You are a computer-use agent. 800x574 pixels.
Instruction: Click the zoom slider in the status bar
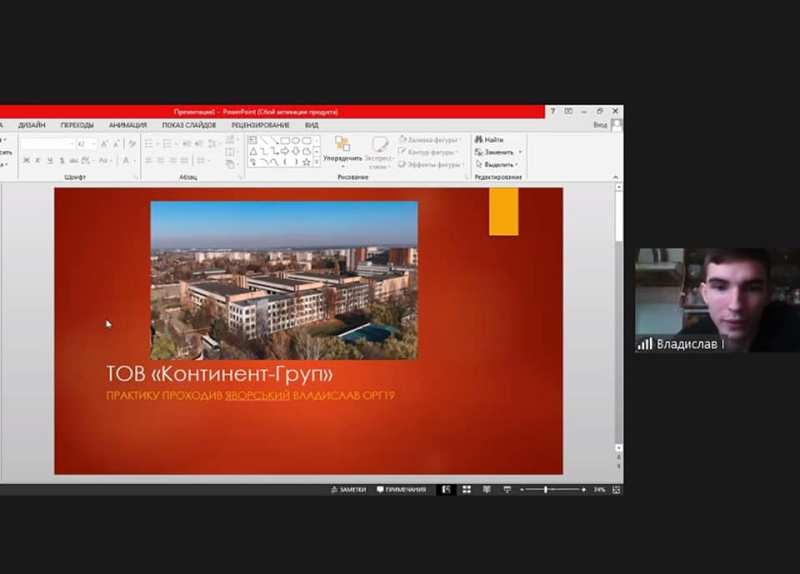tap(553, 490)
